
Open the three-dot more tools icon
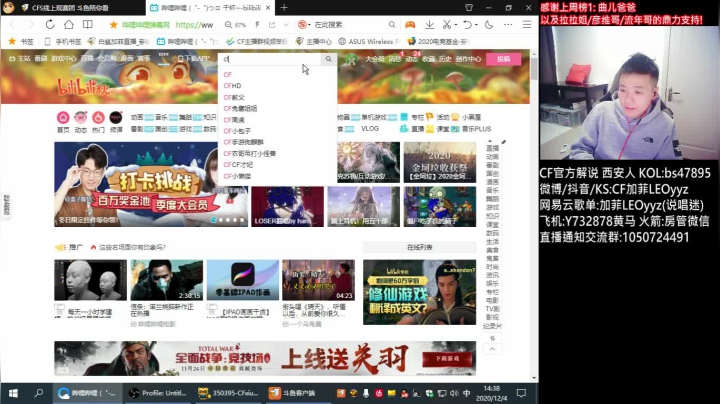(x=508, y=25)
